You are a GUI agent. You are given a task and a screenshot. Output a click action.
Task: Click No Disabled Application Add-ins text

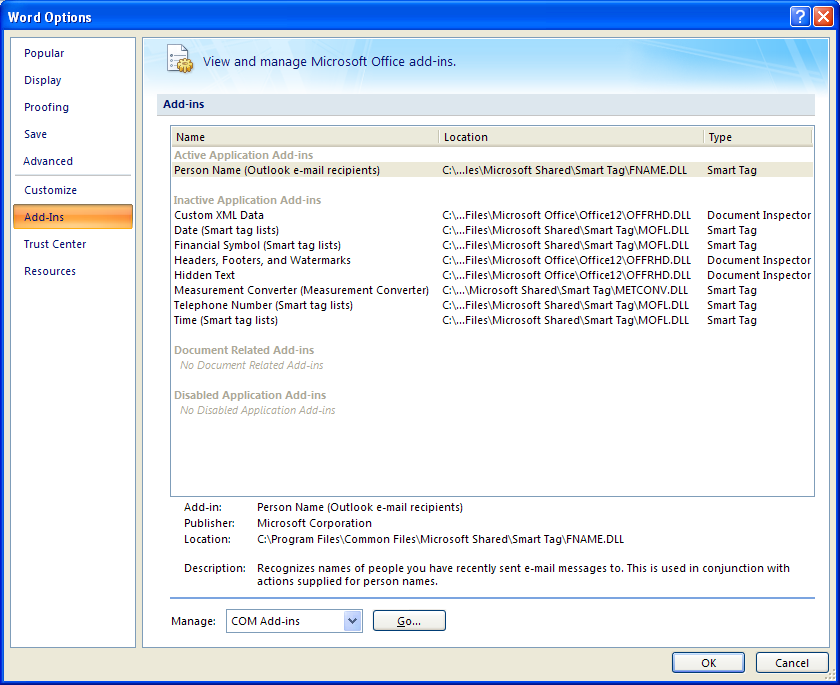(258, 410)
